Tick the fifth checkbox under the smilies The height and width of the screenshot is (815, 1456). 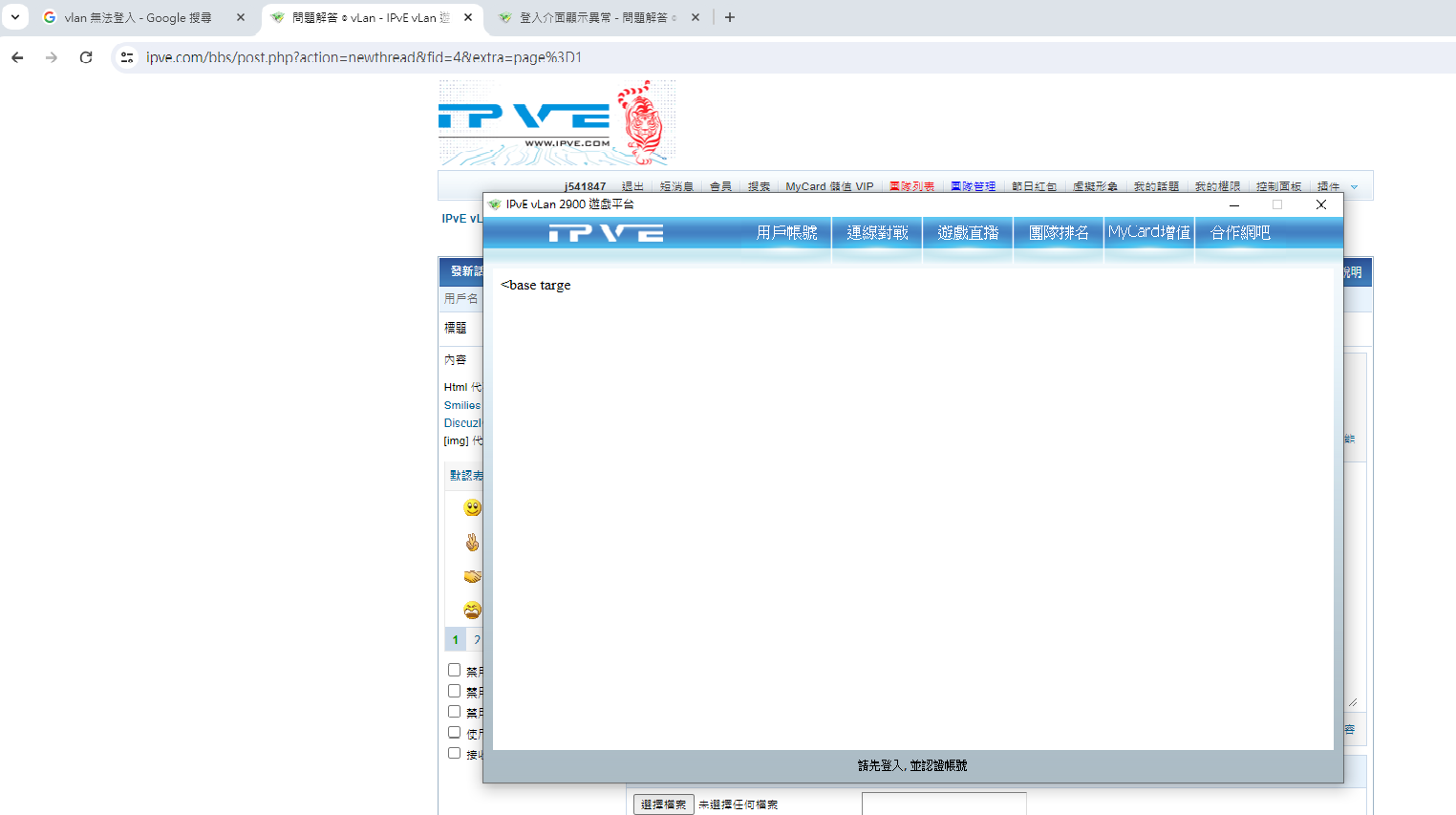[455, 753]
